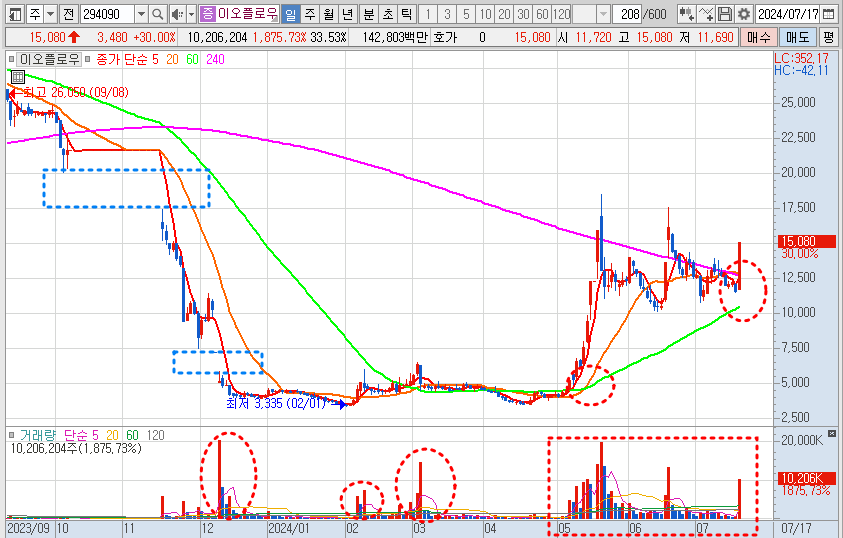Select the 일 daily period tab
The width and height of the screenshot is (843, 538).
pyautogui.click(x=290, y=14)
